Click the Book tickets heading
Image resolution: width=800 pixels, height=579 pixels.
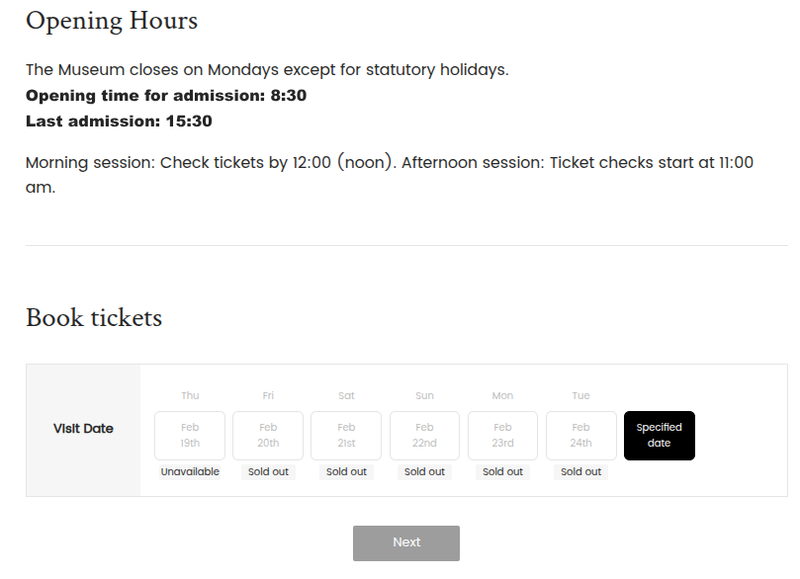92,318
